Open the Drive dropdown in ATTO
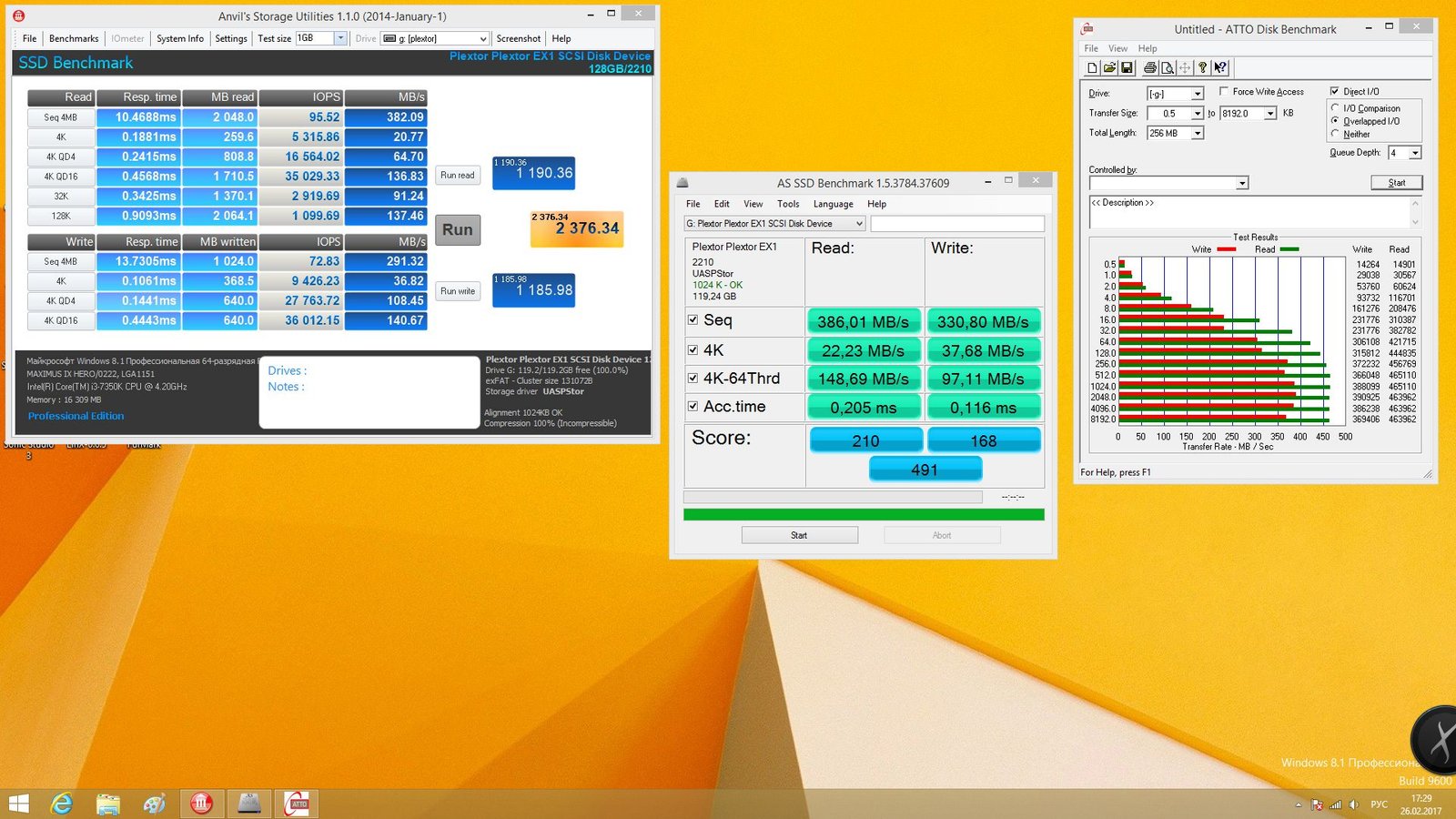This screenshot has height=819, width=1456. click(1198, 94)
